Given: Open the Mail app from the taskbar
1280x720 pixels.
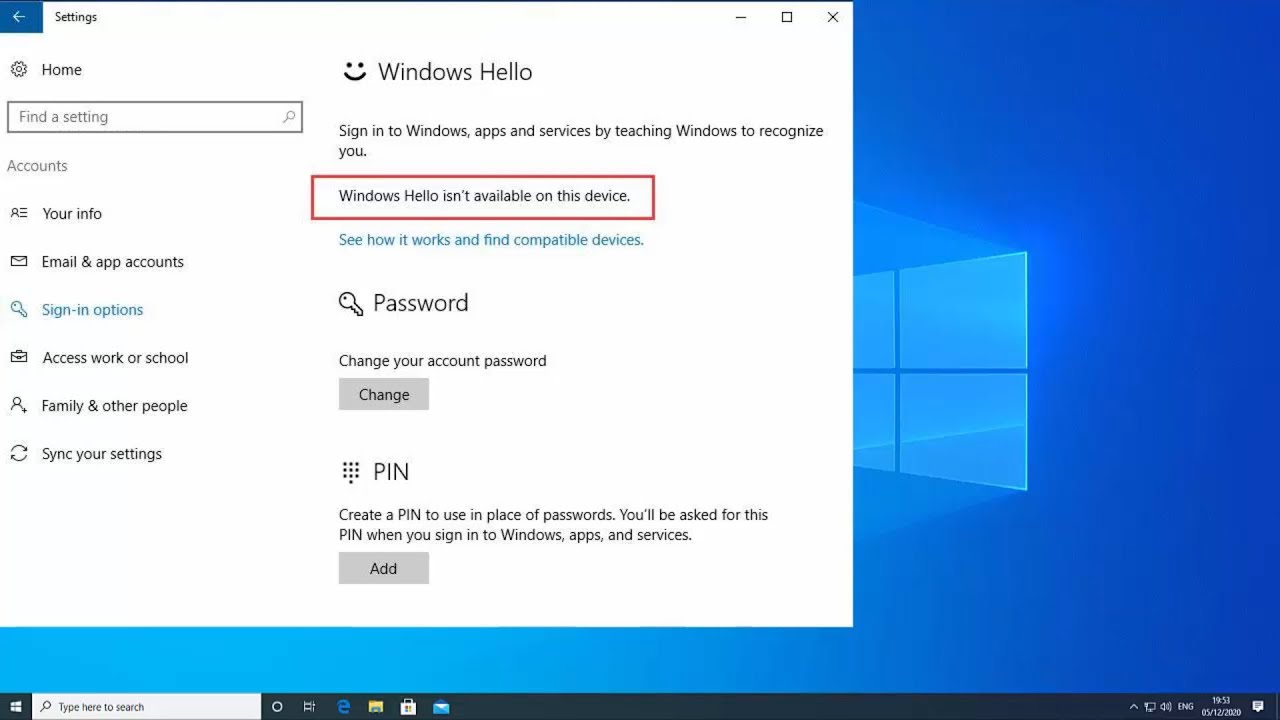Looking at the screenshot, I should [441, 707].
